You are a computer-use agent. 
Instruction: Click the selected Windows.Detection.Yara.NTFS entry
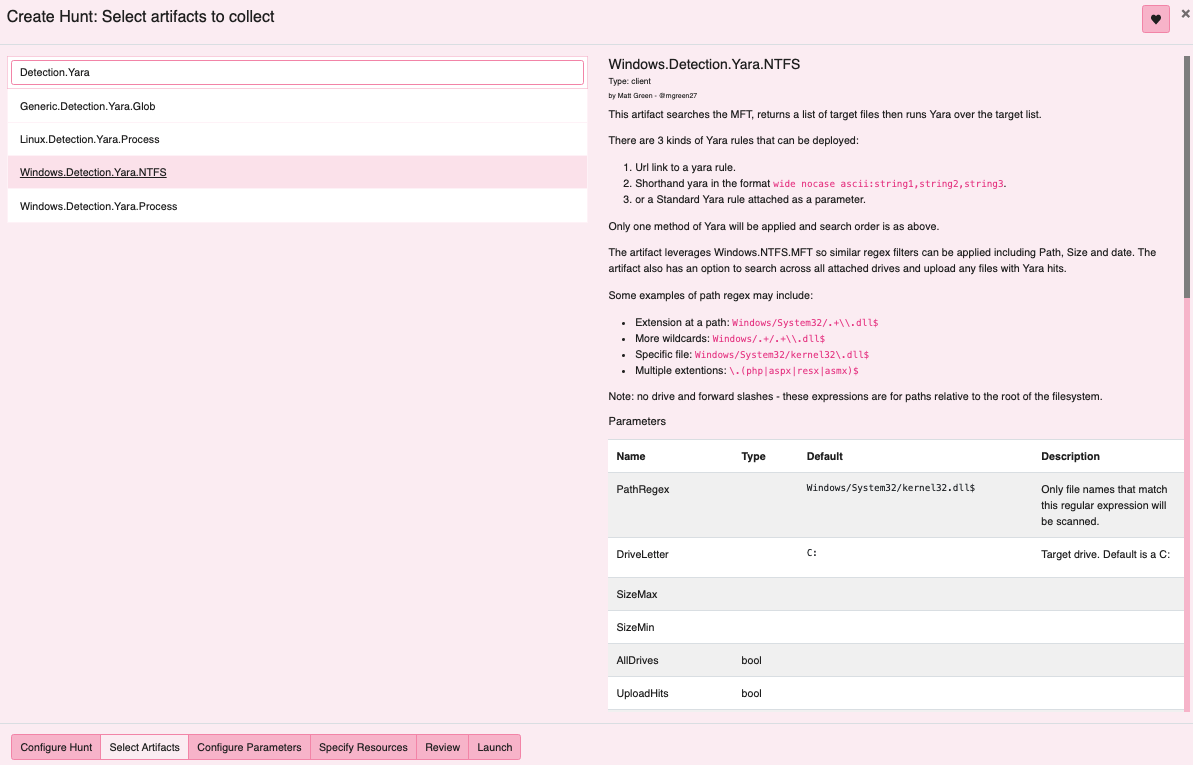pyautogui.click(x=93, y=172)
